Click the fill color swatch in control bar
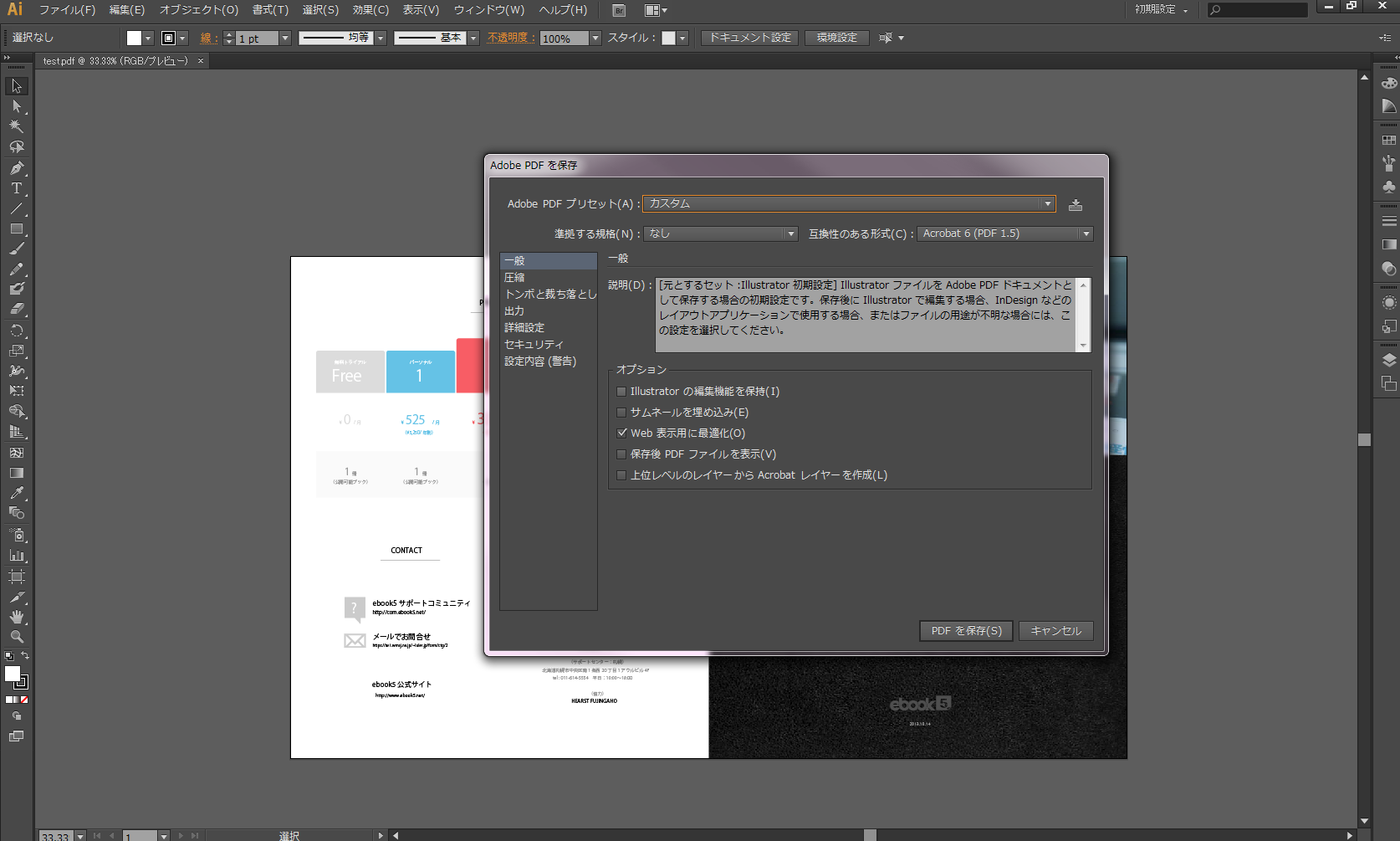This screenshot has height=841, width=1400. [x=134, y=38]
